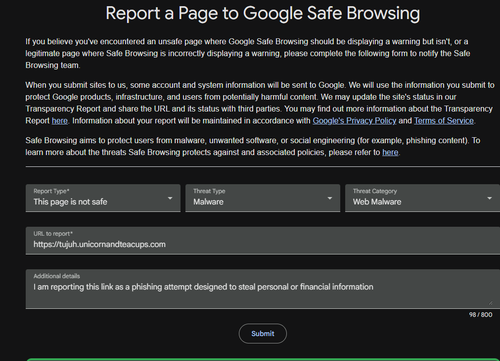This screenshot has width=500, height=361.
Task: Click the Additional details text area
Action: coord(263,289)
